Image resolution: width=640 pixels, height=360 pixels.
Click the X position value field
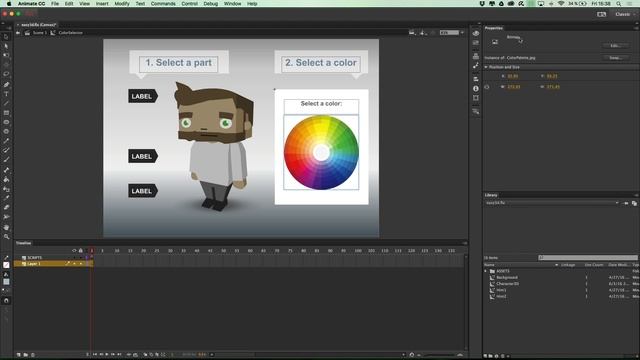(x=513, y=76)
